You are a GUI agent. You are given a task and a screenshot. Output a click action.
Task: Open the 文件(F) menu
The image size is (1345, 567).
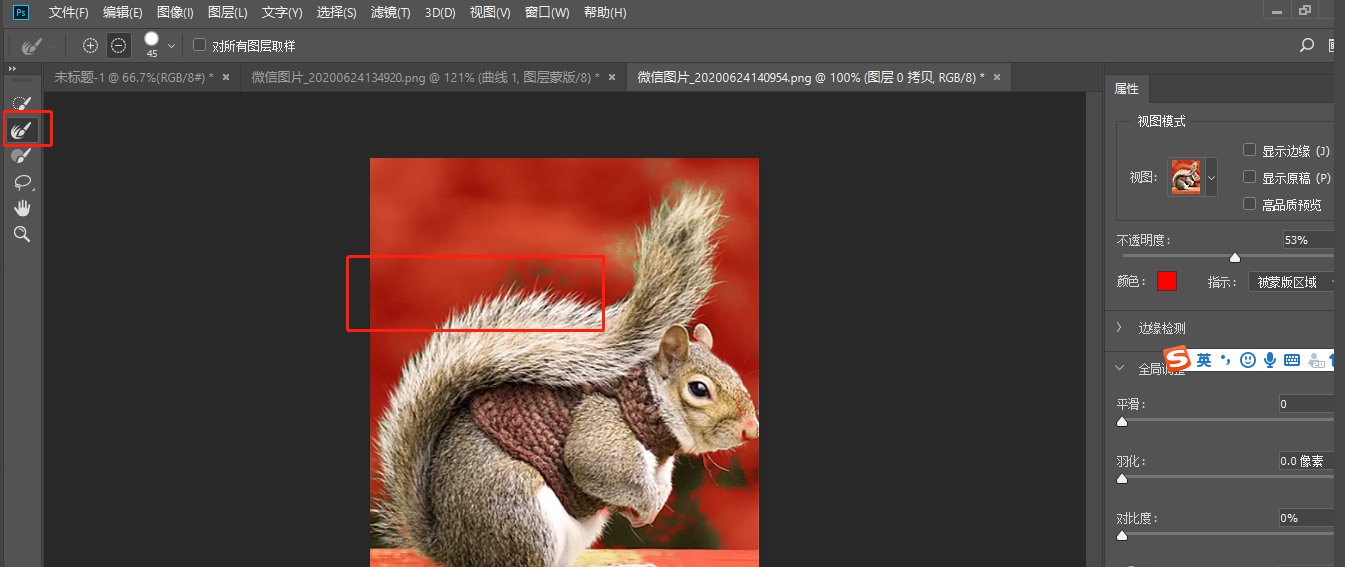(x=69, y=13)
